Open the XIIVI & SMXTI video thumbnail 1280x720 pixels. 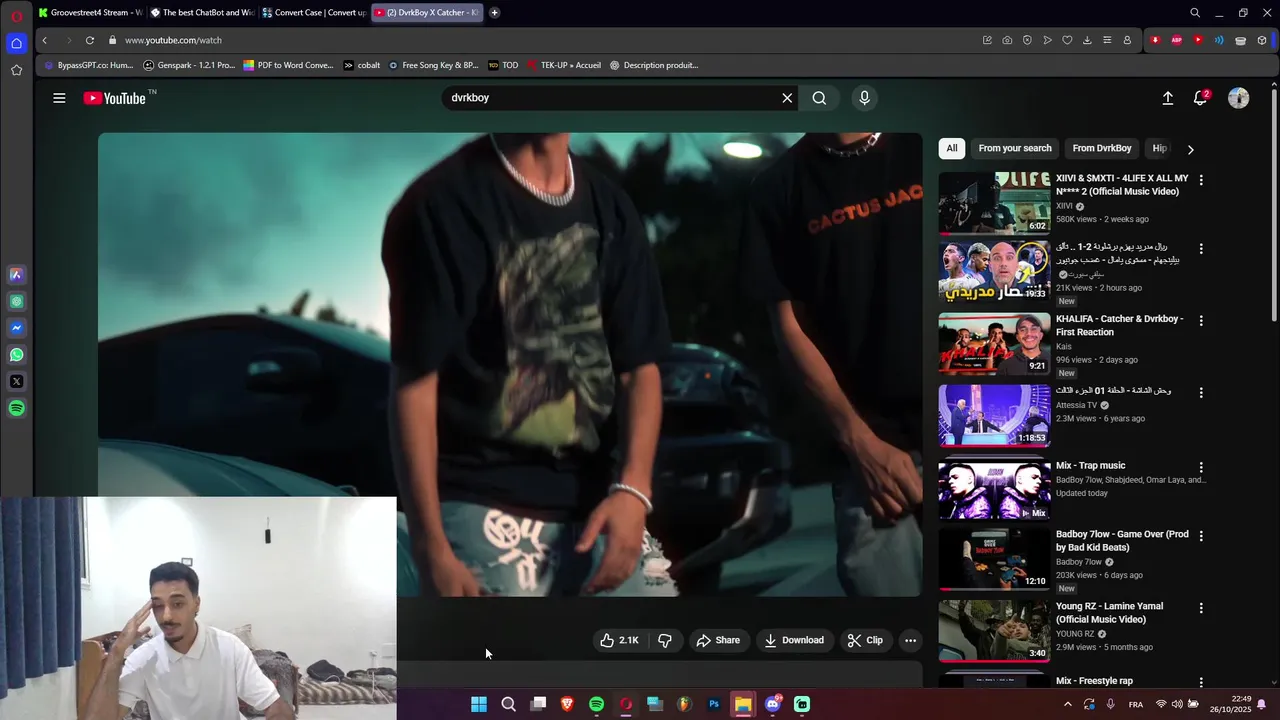point(994,203)
